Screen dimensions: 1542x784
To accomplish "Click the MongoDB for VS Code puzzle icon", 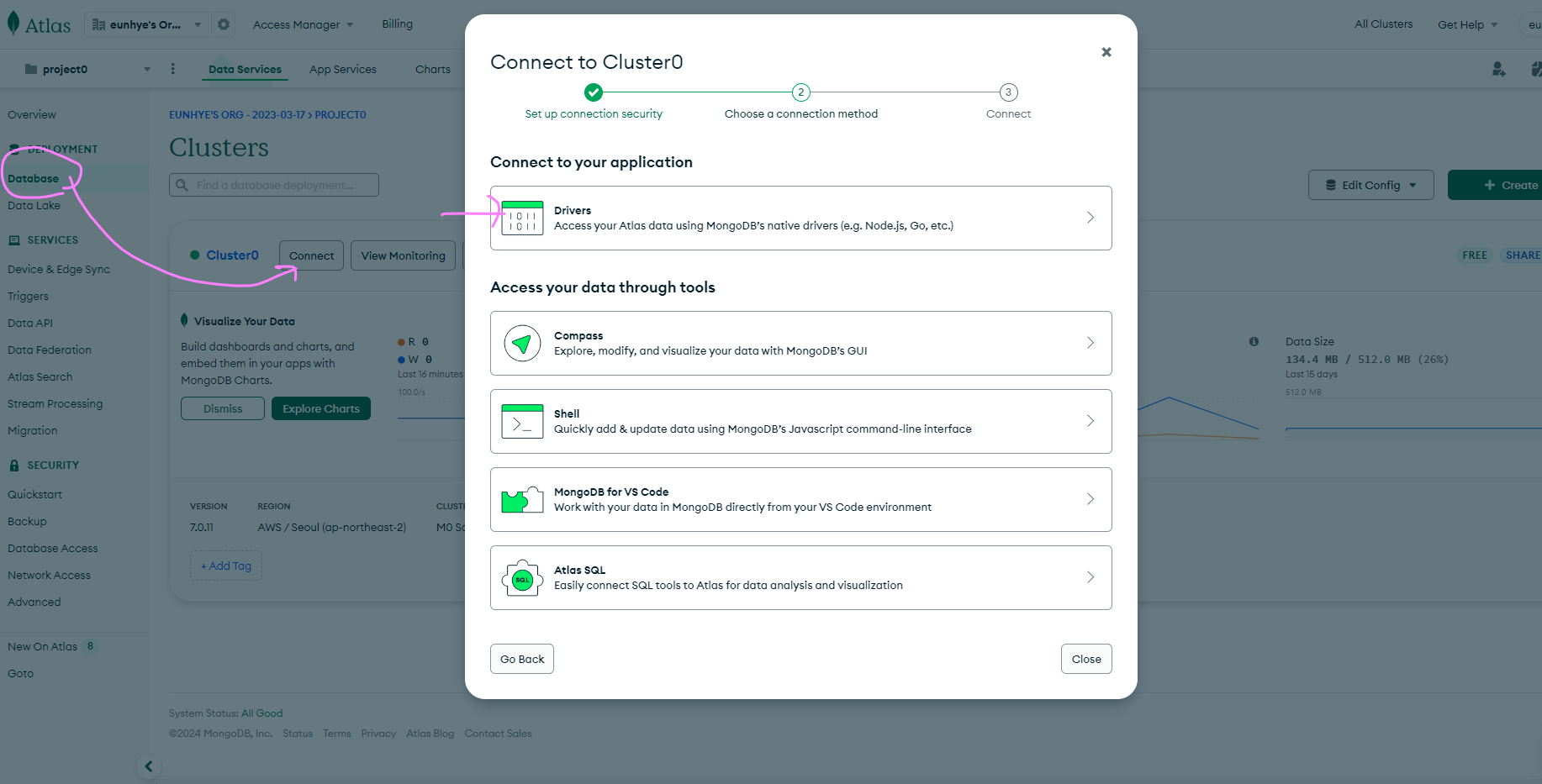I will point(522,499).
